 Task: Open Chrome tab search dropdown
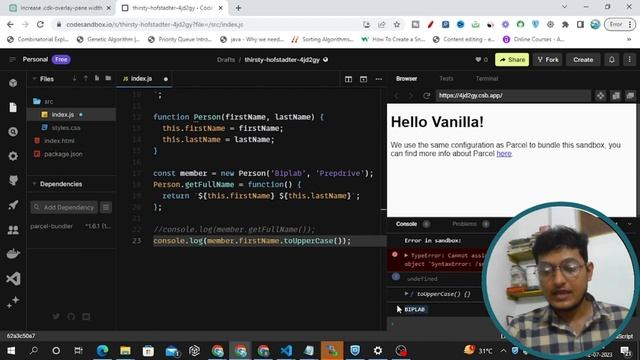point(564,7)
